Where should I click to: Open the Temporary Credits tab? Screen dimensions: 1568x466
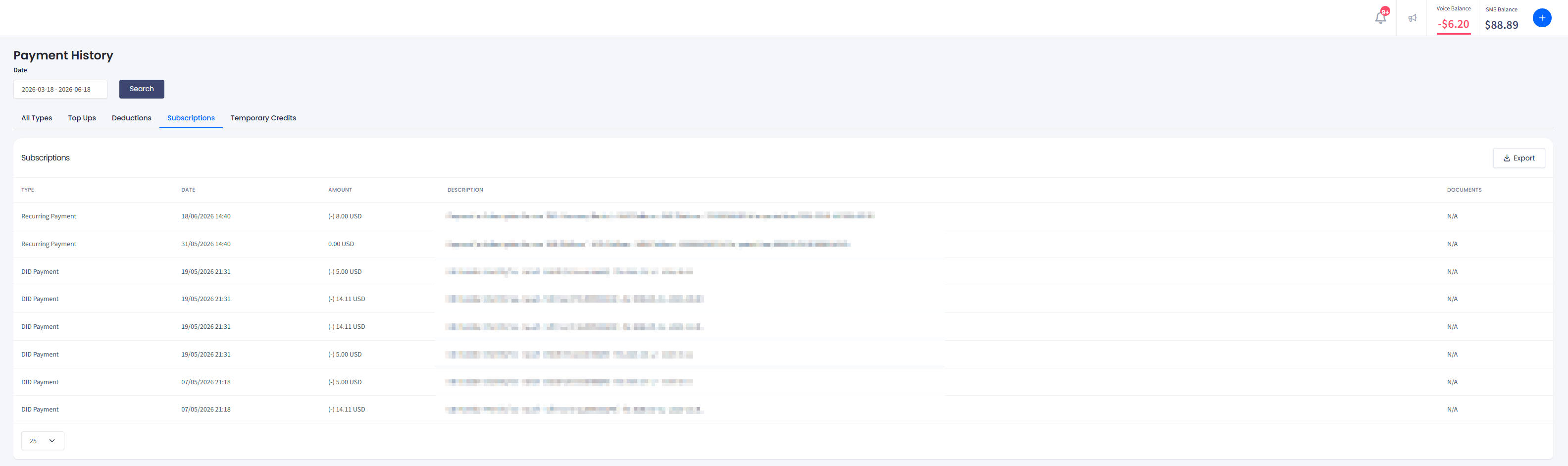pyautogui.click(x=263, y=118)
